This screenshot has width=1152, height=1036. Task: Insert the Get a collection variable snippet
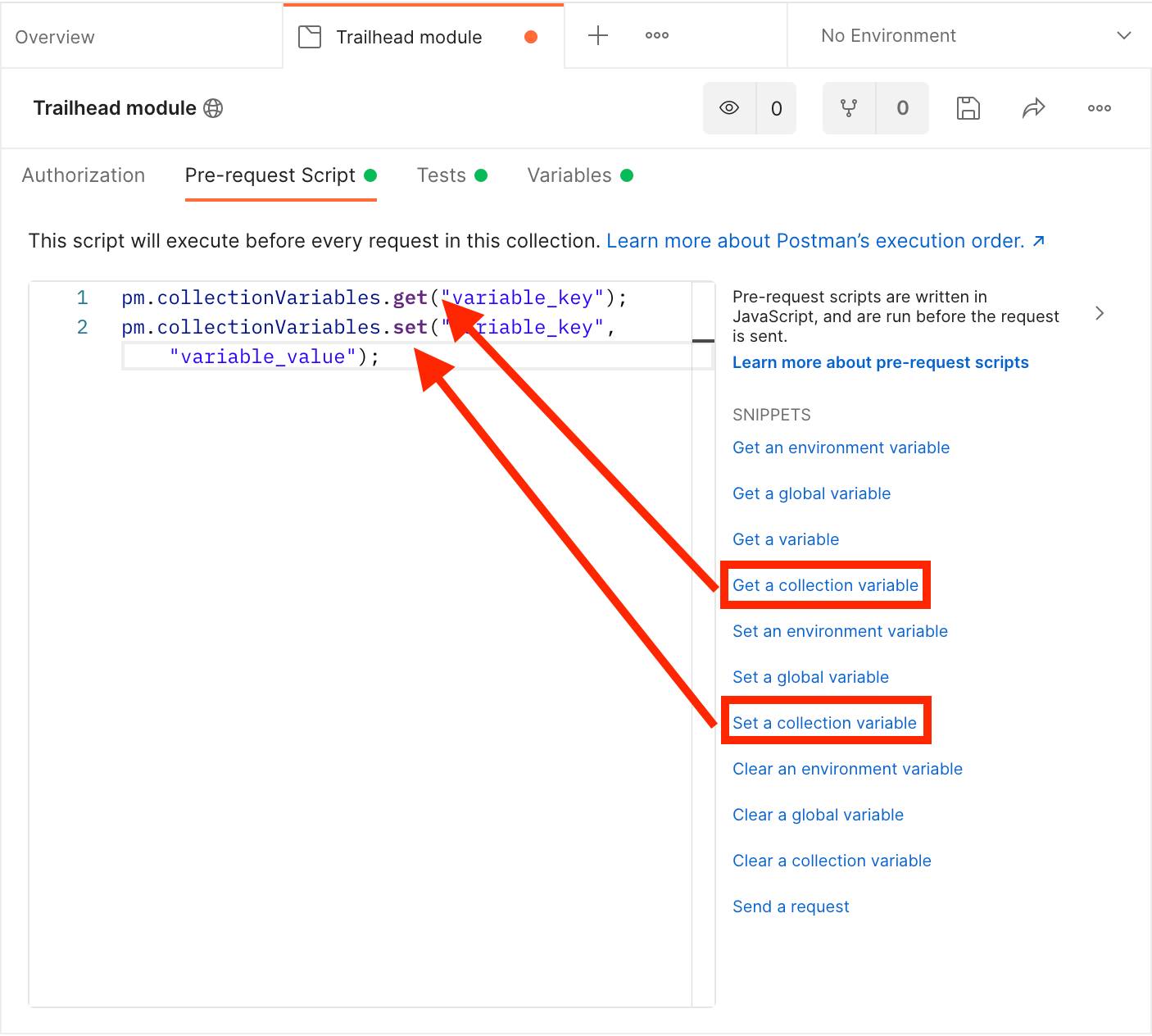tap(825, 585)
